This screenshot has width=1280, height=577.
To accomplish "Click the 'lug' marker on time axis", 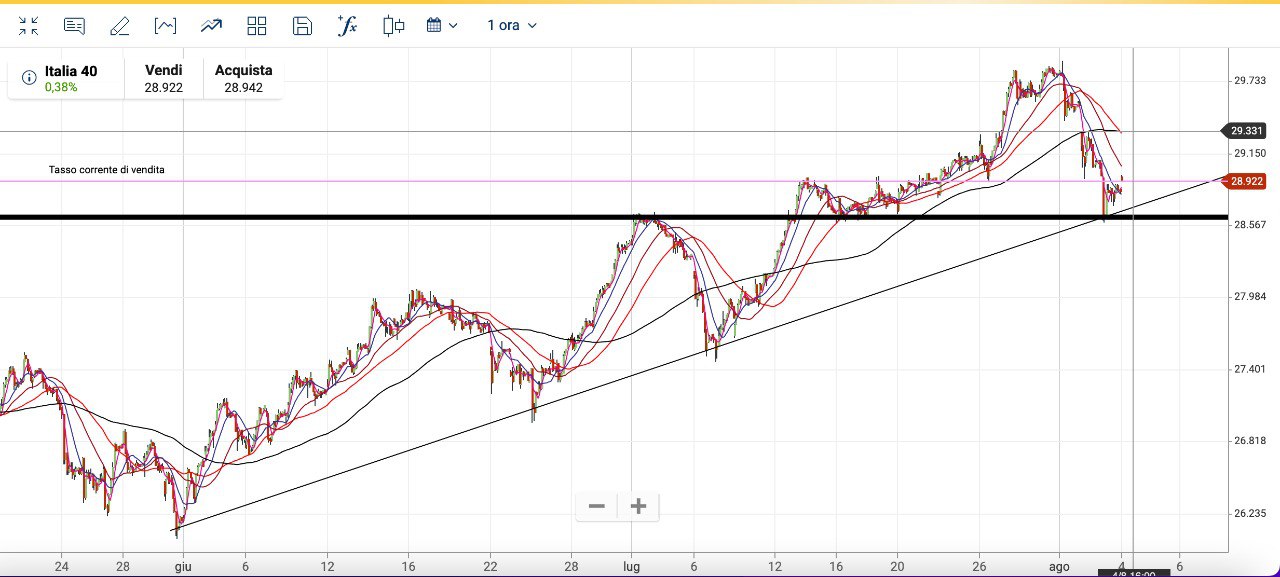I will tap(632, 565).
